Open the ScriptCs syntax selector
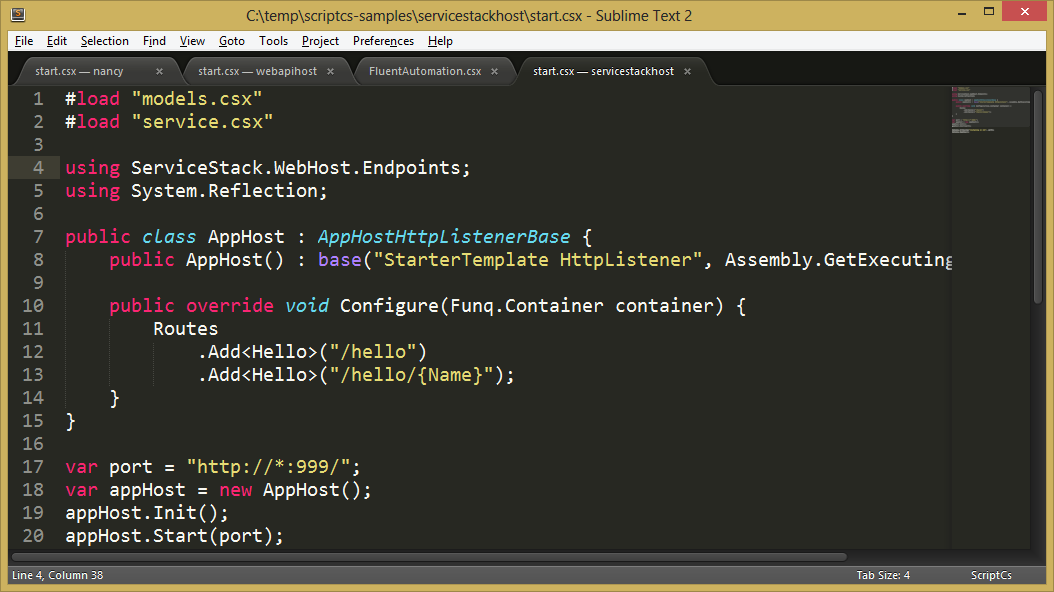 click(991, 575)
